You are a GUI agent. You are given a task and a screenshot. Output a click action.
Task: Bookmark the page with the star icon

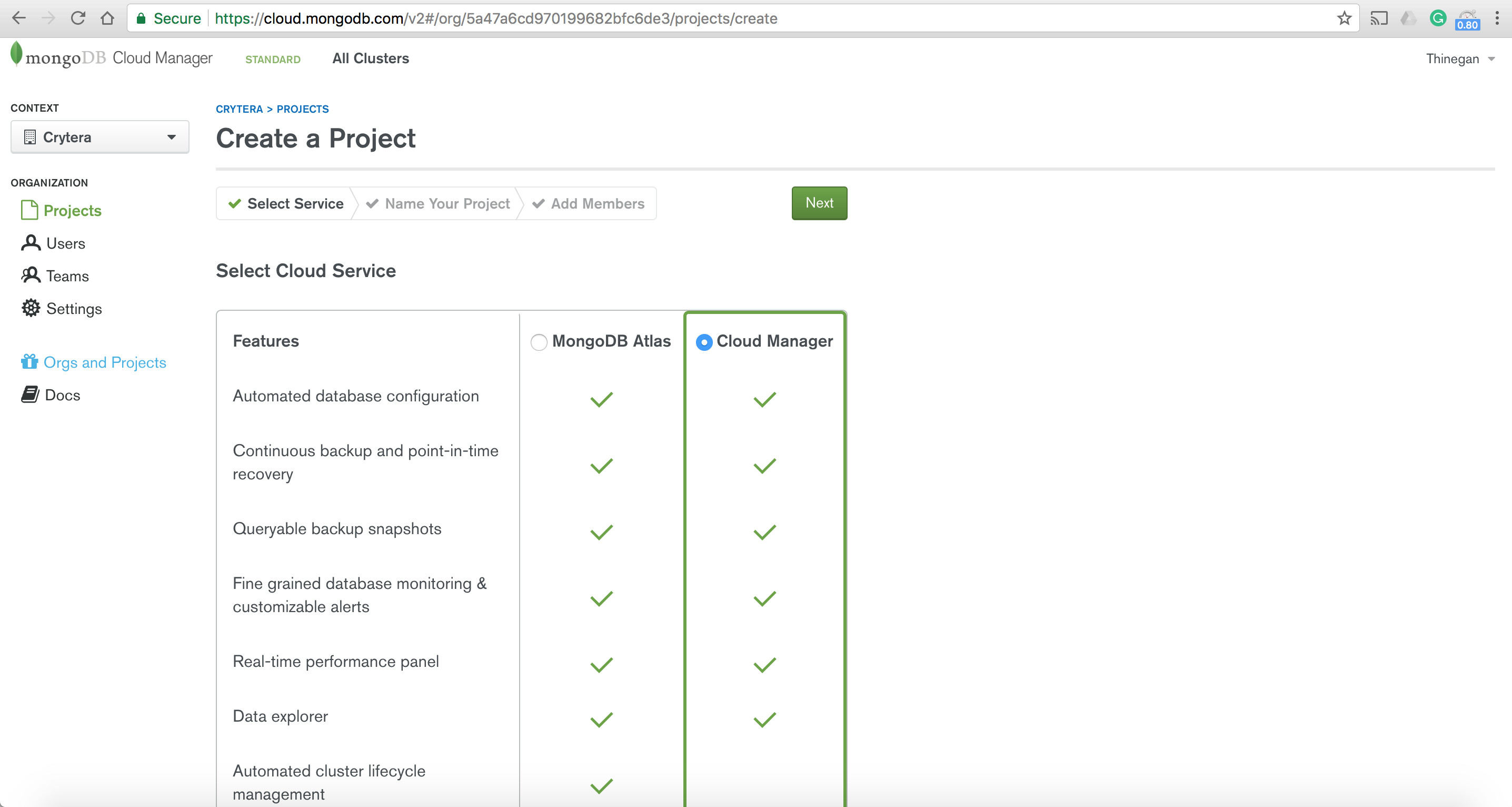point(1344,18)
